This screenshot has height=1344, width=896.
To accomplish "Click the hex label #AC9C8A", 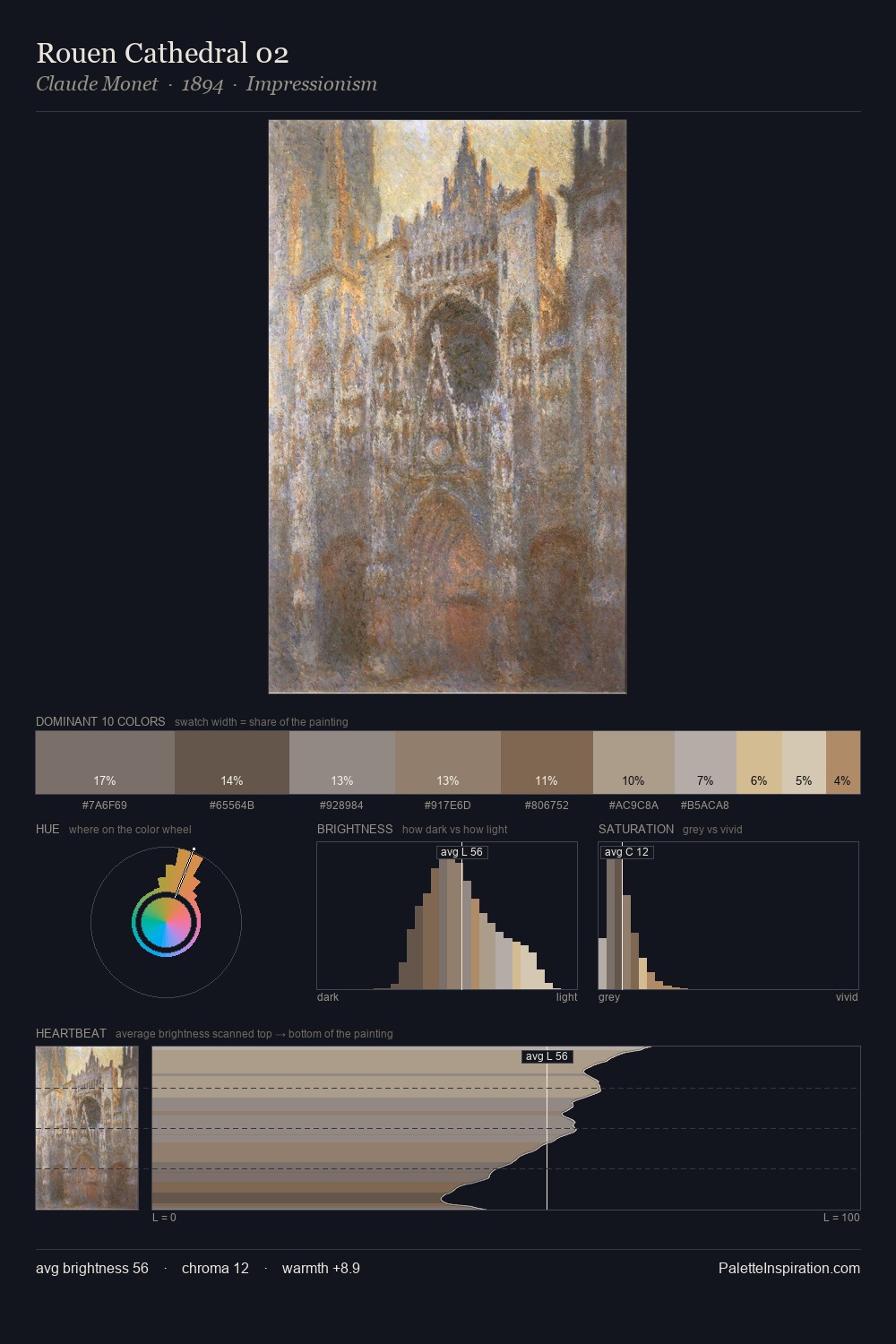I will (633, 806).
